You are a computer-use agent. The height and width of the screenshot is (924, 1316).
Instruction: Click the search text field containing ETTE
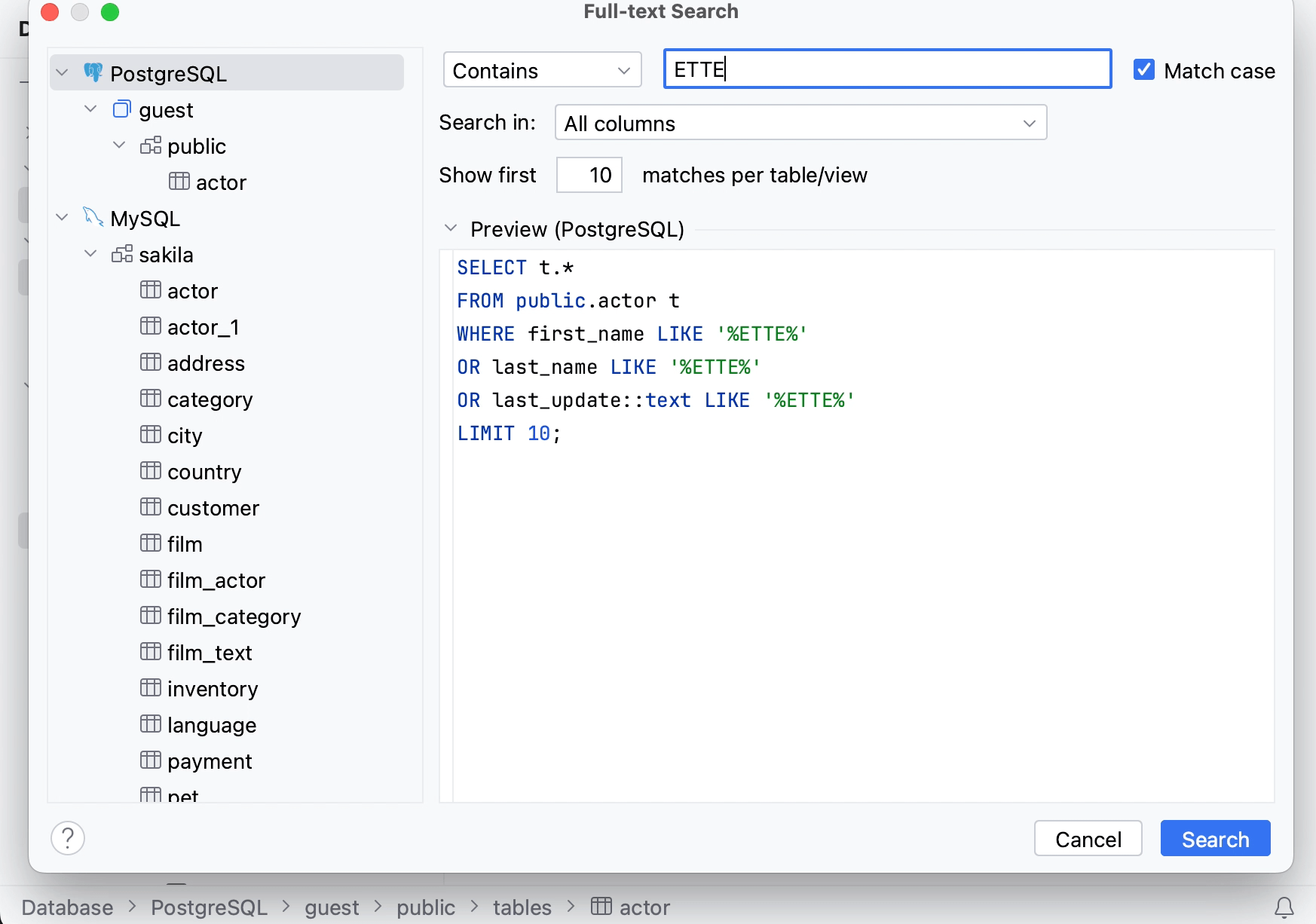point(886,69)
